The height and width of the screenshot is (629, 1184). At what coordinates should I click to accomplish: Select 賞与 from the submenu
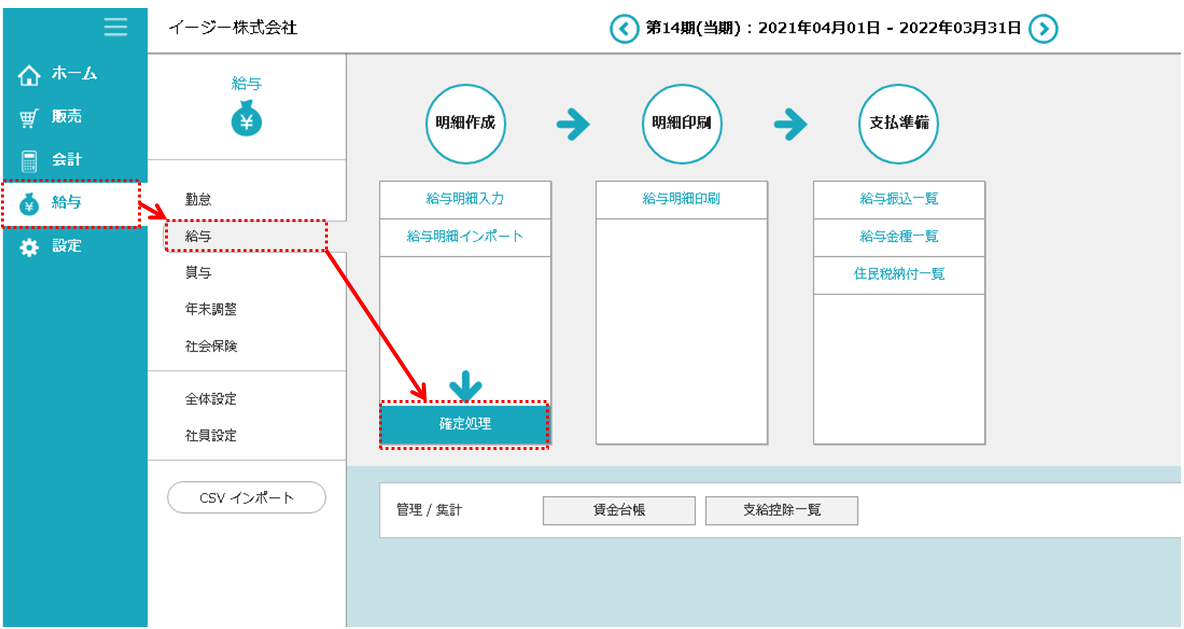coord(198,273)
